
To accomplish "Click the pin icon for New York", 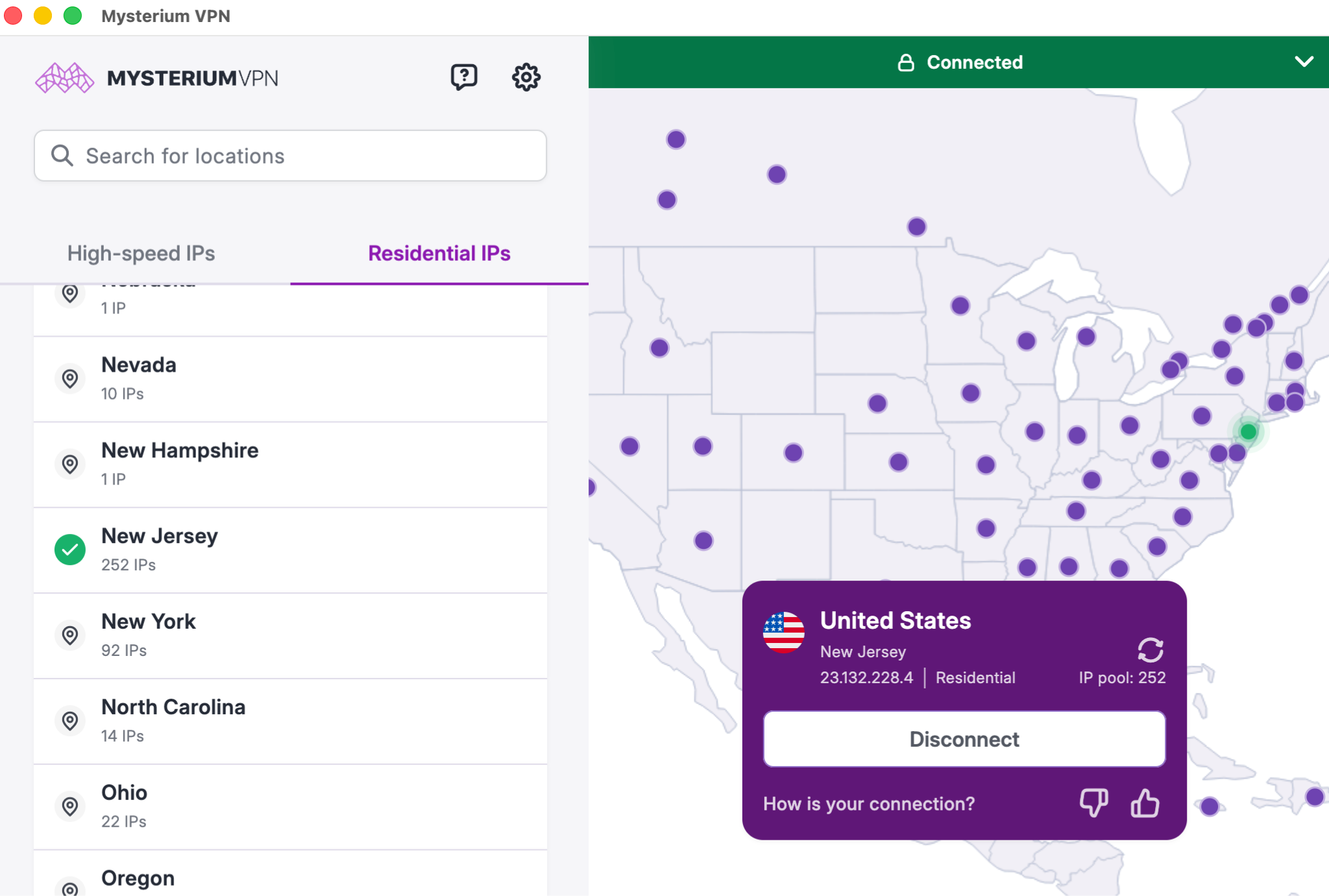I will tap(70, 635).
